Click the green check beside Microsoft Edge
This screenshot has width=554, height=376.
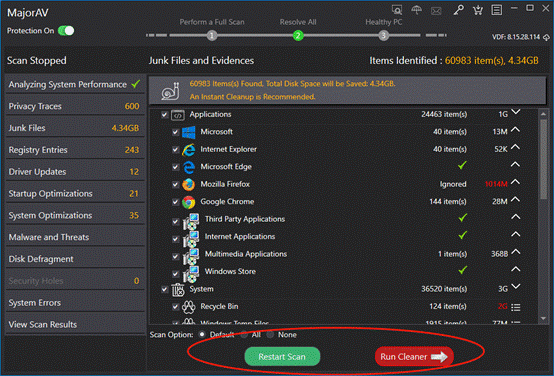click(x=462, y=165)
